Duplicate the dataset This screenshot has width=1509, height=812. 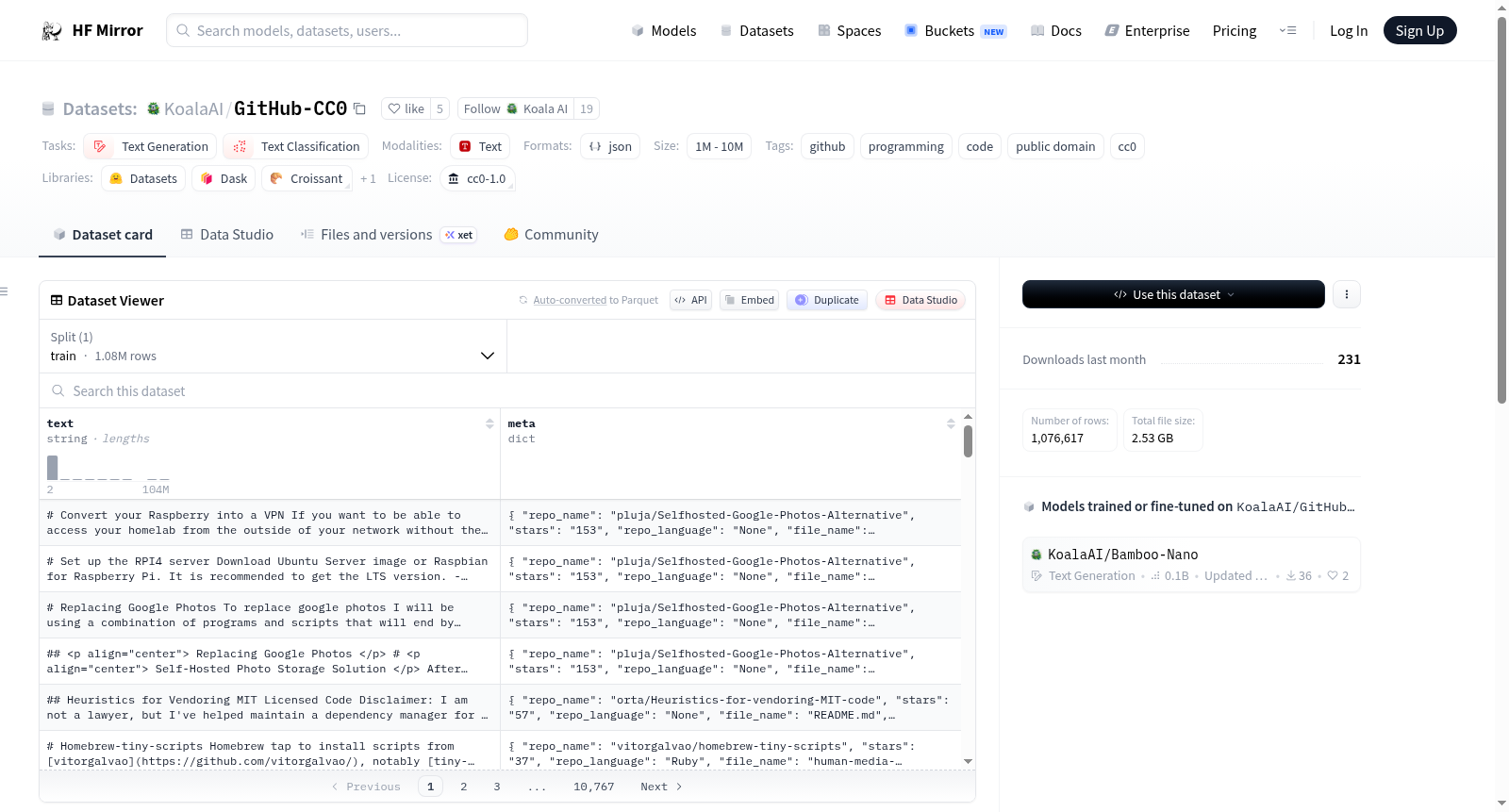click(826, 300)
